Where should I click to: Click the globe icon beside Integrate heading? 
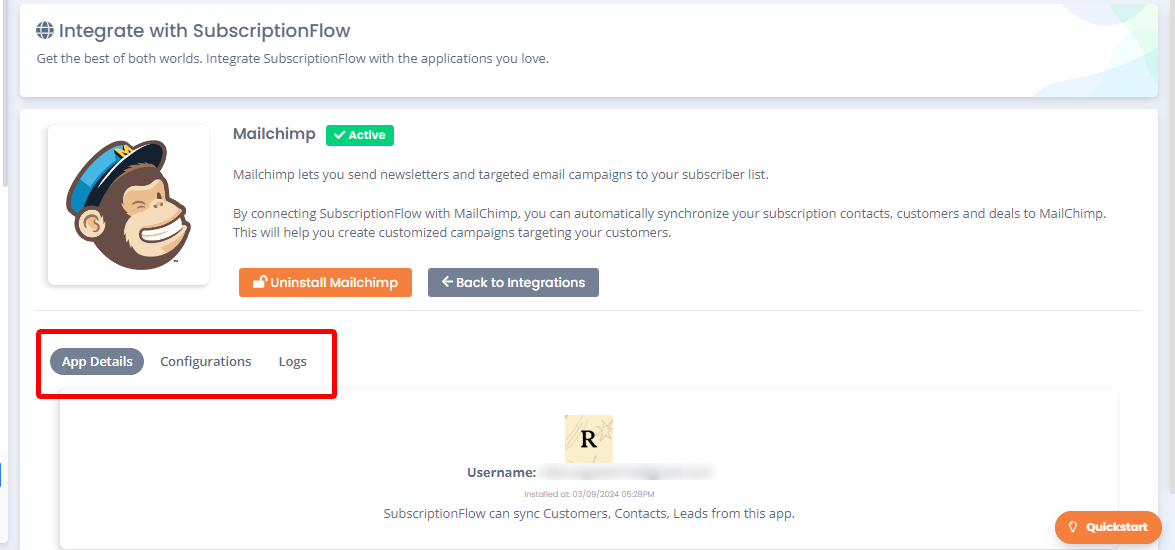pyautogui.click(x=45, y=31)
